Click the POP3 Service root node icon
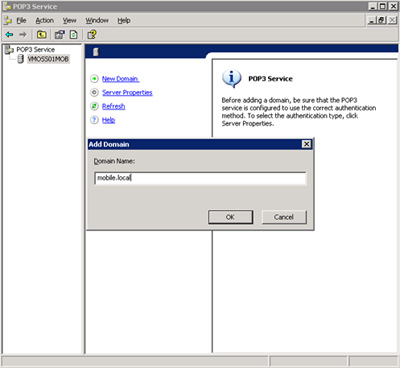 tap(9, 49)
